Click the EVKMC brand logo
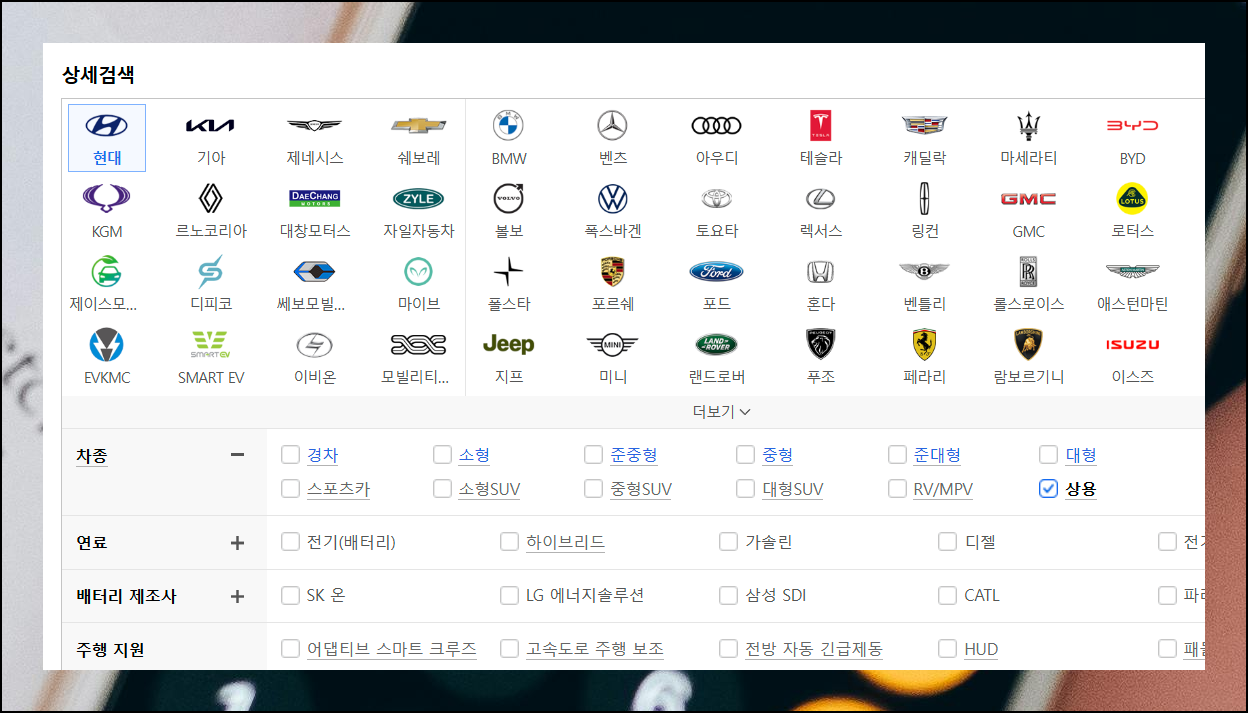This screenshot has width=1248, height=713. click(107, 345)
